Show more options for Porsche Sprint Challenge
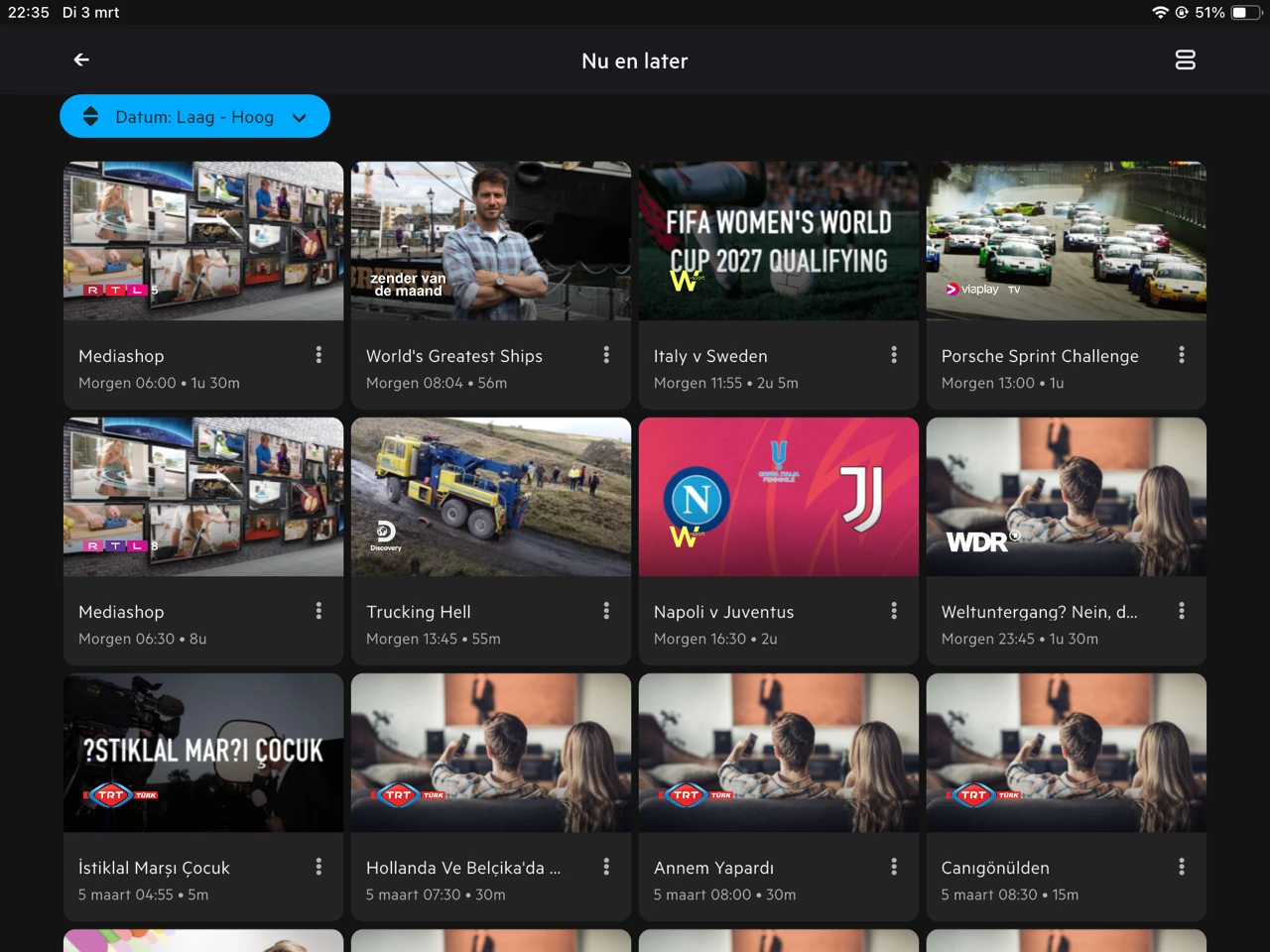 1181,355
